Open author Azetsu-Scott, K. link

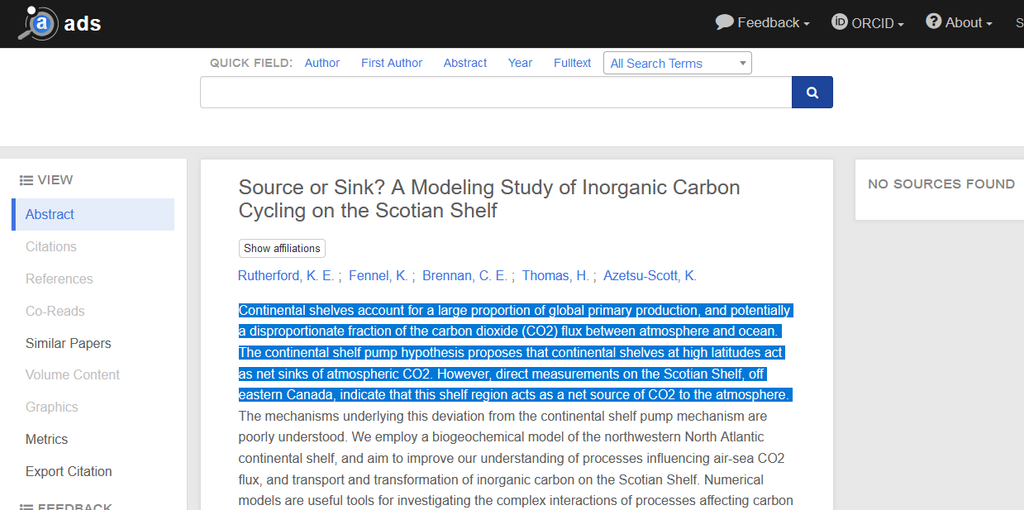pyautogui.click(x=650, y=276)
